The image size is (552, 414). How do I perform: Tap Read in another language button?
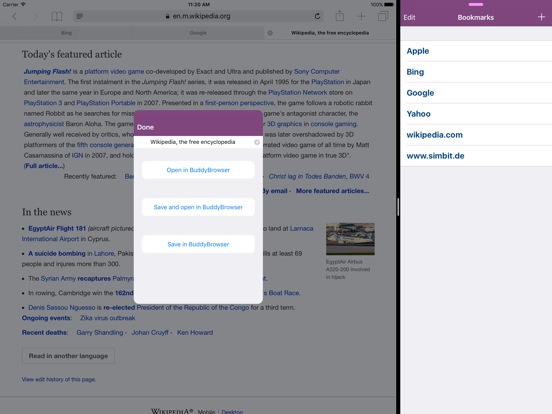point(68,356)
